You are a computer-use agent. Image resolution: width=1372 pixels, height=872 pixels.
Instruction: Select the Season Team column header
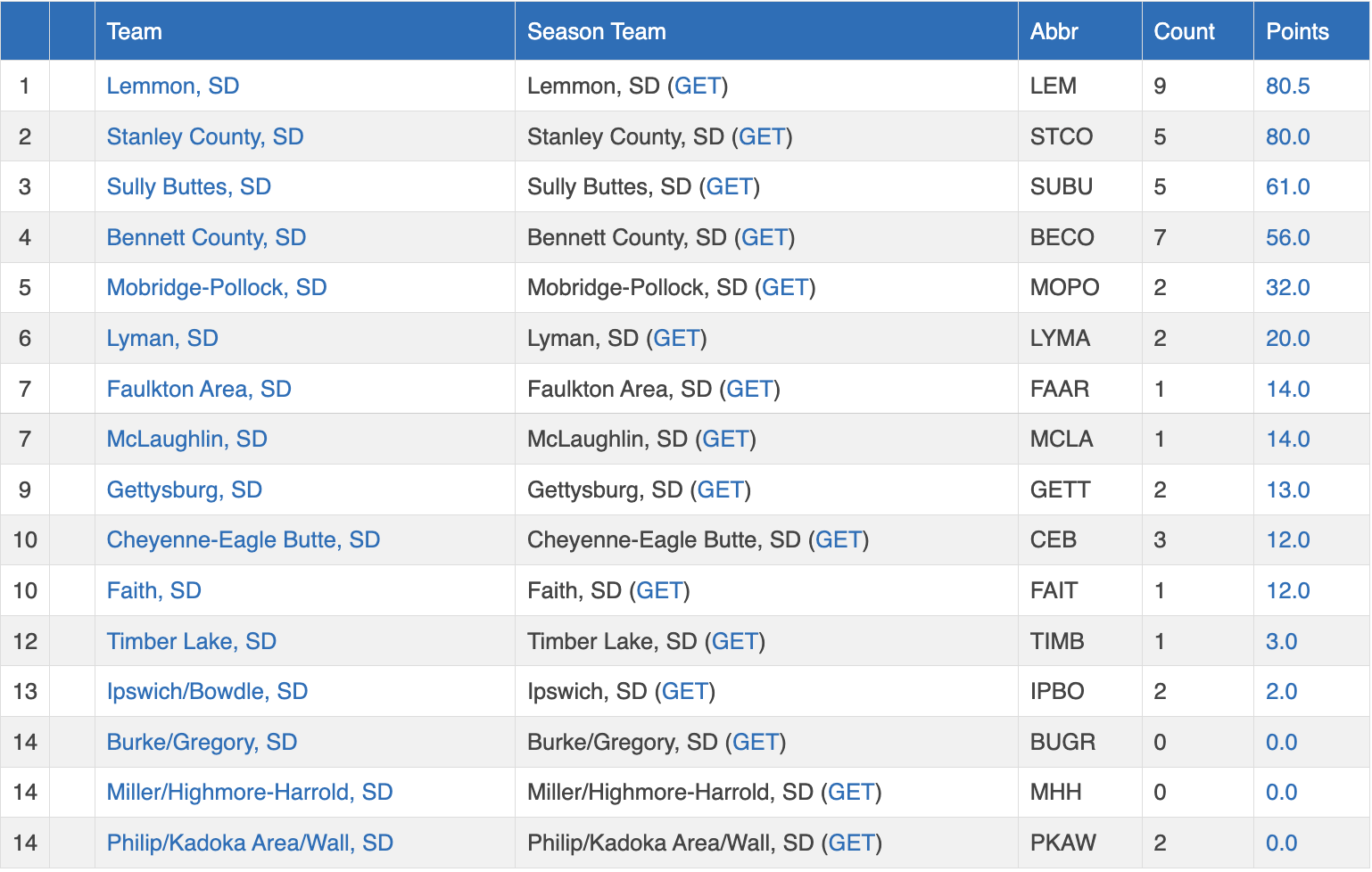pos(596,31)
